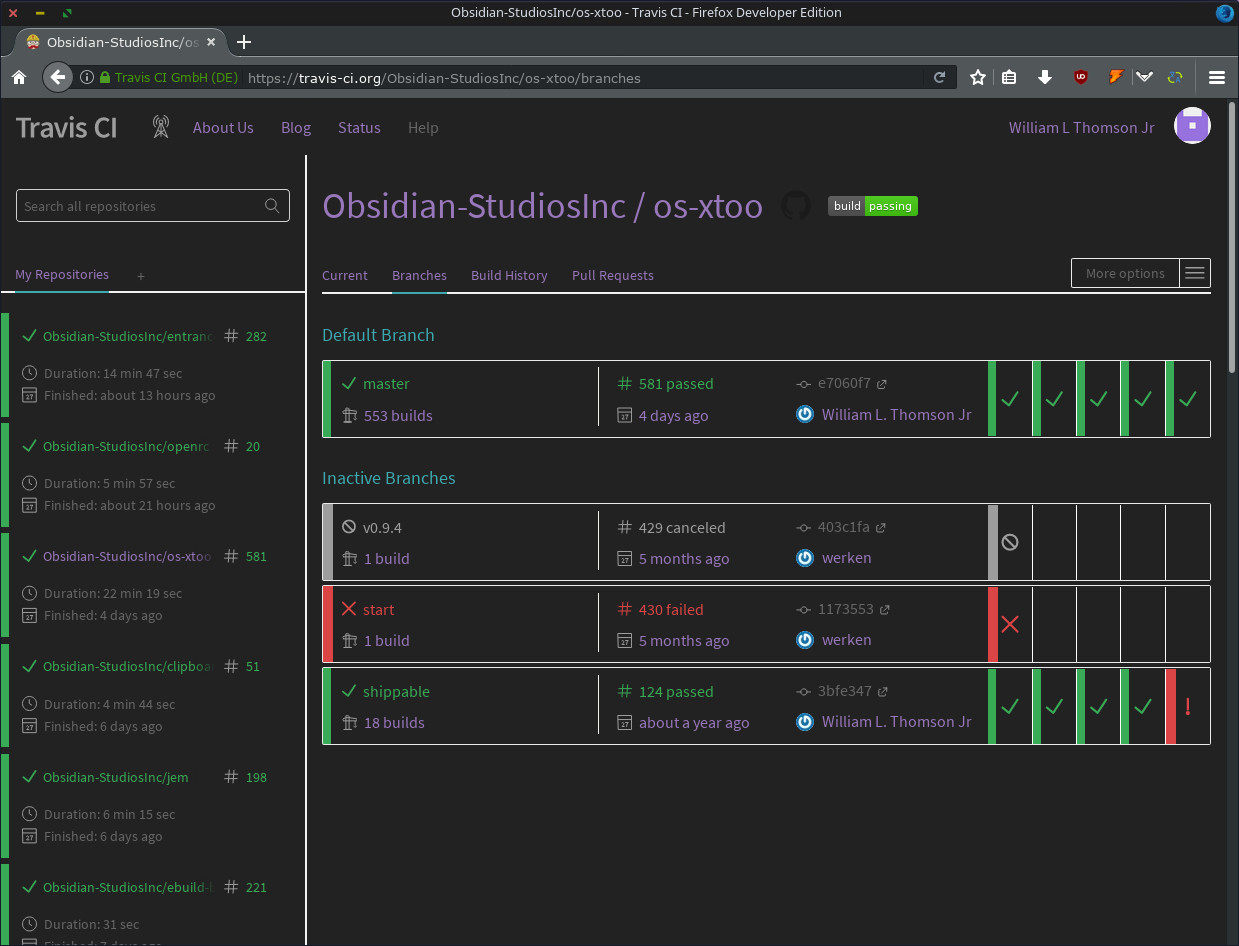Click the Search all repositories field
Image resolution: width=1239 pixels, height=946 pixels.
tap(153, 206)
